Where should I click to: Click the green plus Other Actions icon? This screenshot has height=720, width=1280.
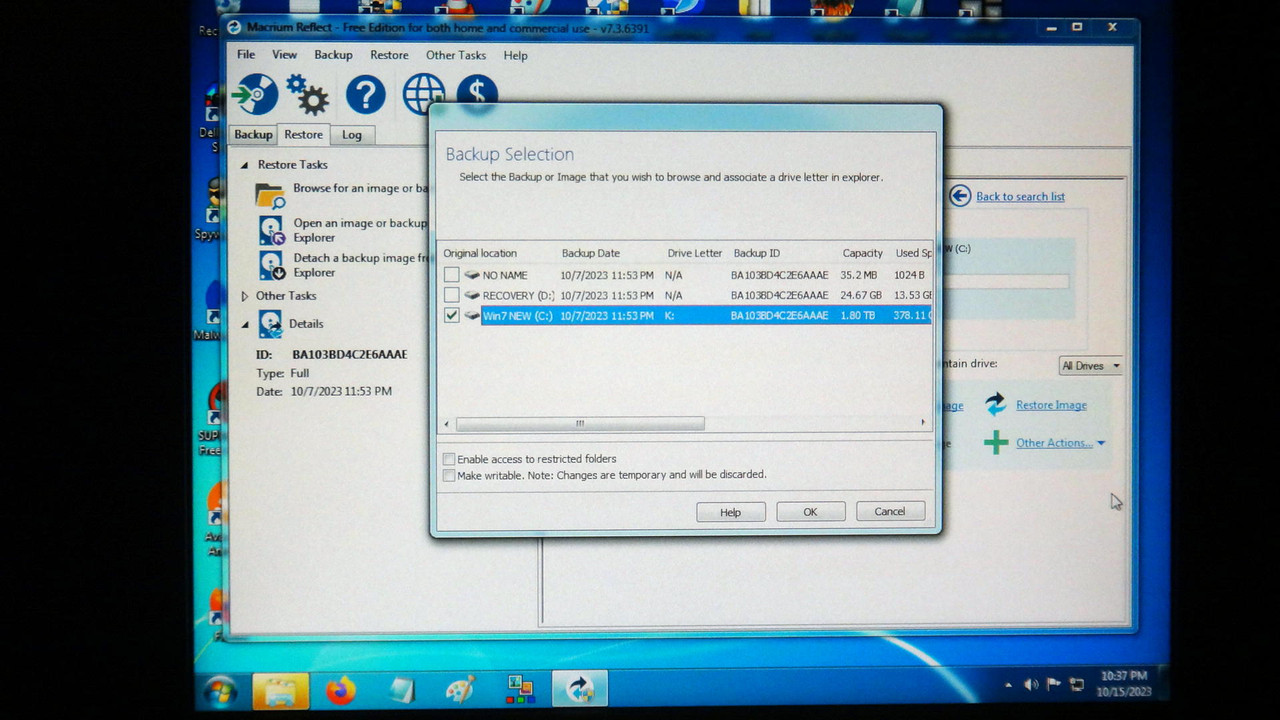coord(995,442)
